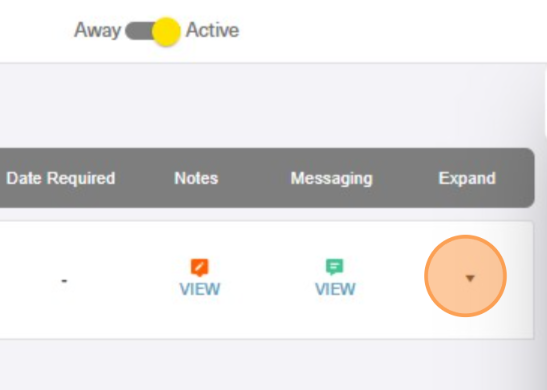Open the green Messaging chat icon
Viewport: 547px width, 390px height.
pyautogui.click(x=335, y=267)
